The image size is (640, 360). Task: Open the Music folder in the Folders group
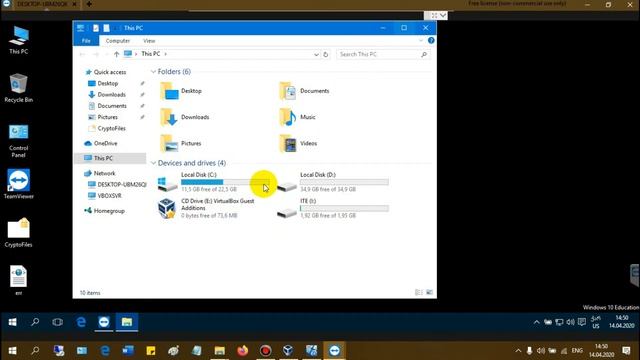298,117
